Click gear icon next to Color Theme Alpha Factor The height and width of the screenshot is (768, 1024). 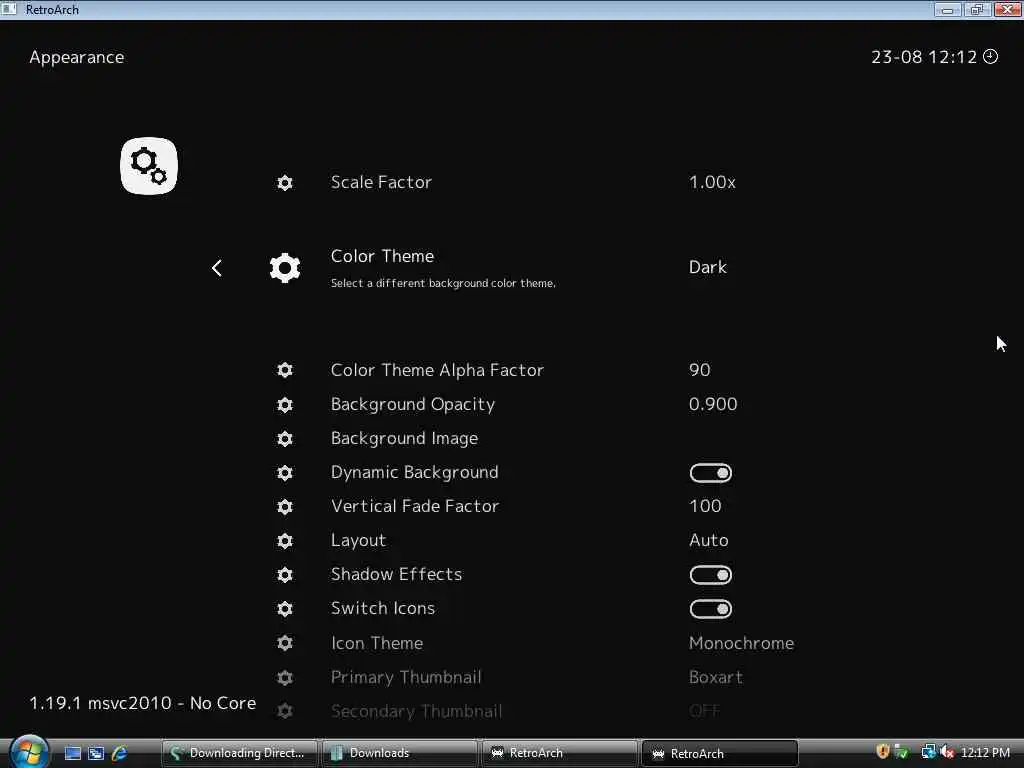coord(285,370)
